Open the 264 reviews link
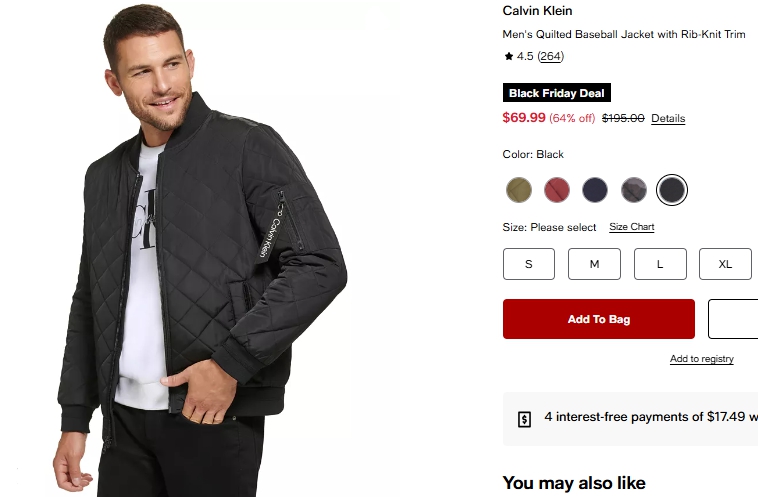Image resolution: width=758 pixels, height=497 pixels. 551,56
